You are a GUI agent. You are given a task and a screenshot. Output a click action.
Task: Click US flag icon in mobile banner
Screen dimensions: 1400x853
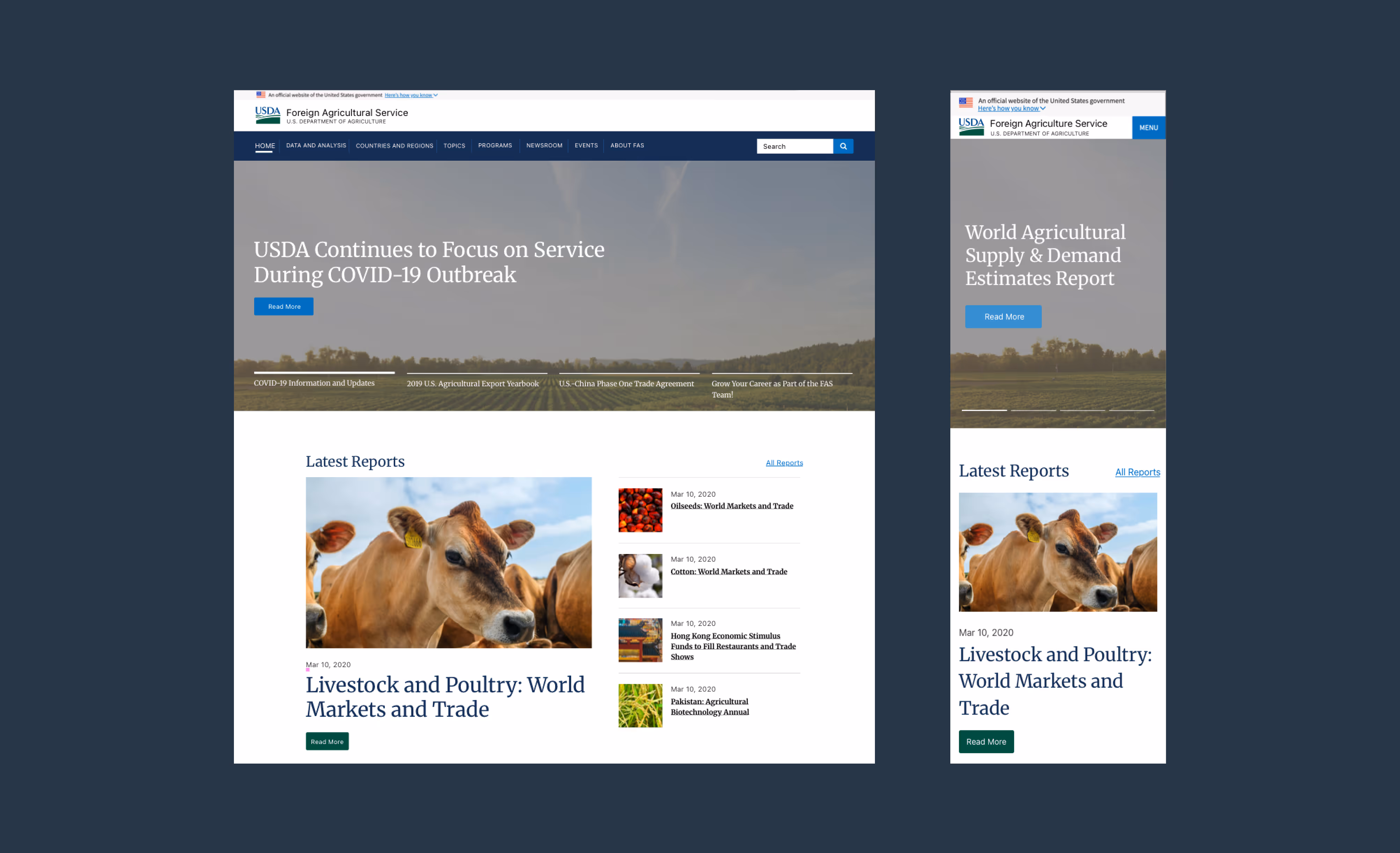(x=965, y=103)
